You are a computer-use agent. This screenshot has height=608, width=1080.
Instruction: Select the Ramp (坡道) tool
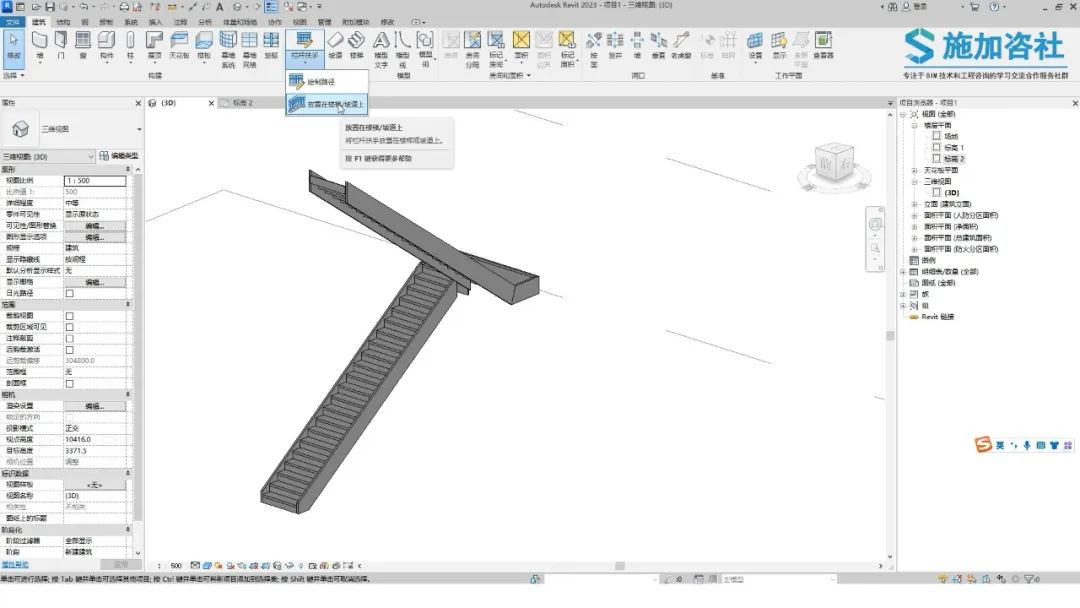tap(335, 45)
